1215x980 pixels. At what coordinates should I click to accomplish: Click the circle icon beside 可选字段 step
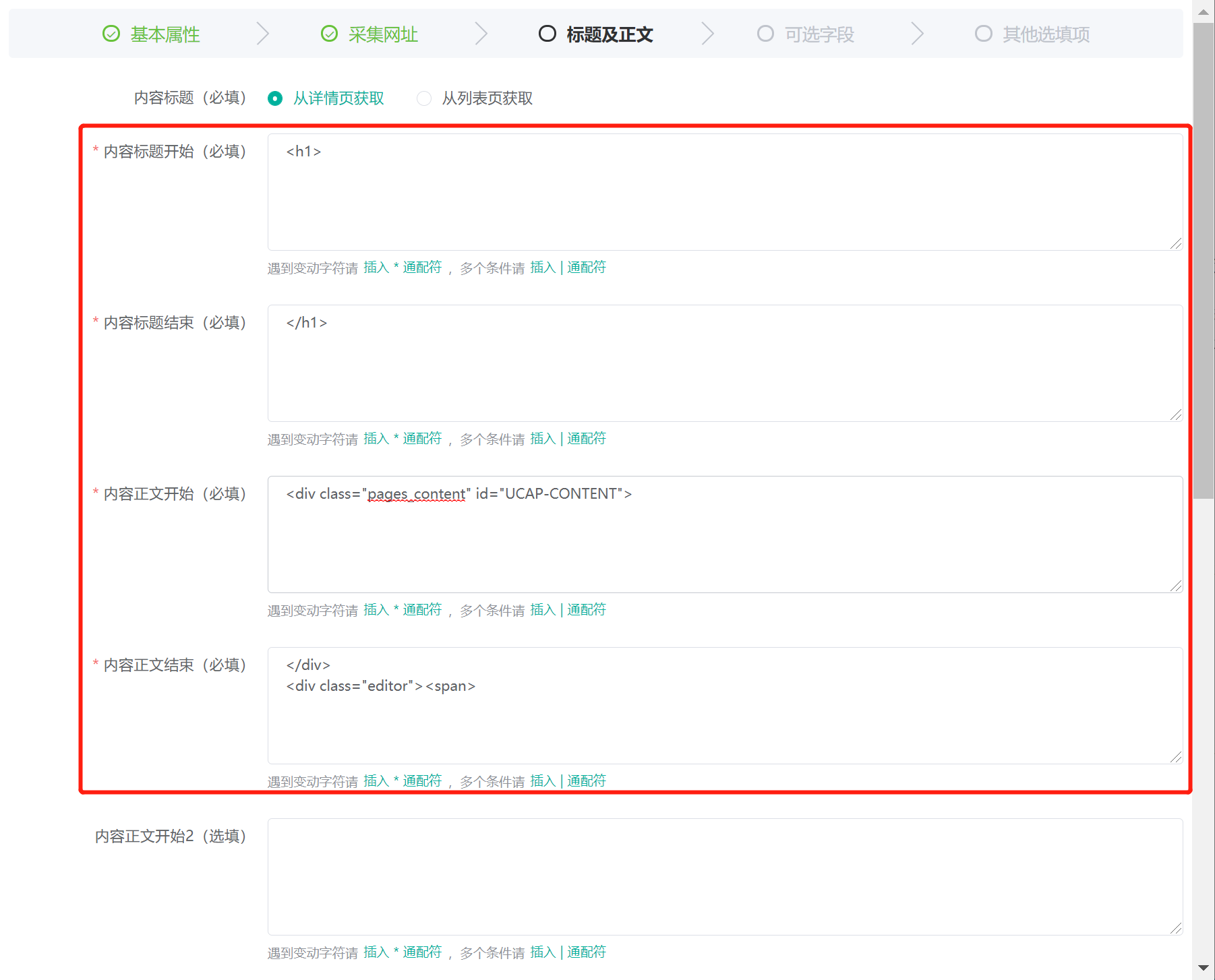(x=765, y=34)
